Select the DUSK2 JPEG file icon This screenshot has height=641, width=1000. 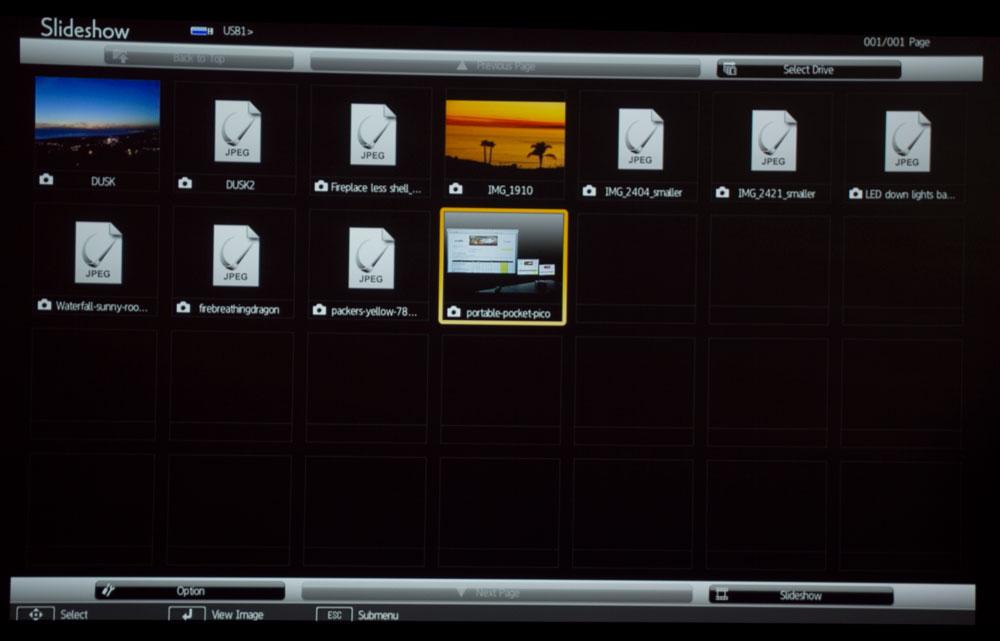pyautogui.click(x=237, y=131)
